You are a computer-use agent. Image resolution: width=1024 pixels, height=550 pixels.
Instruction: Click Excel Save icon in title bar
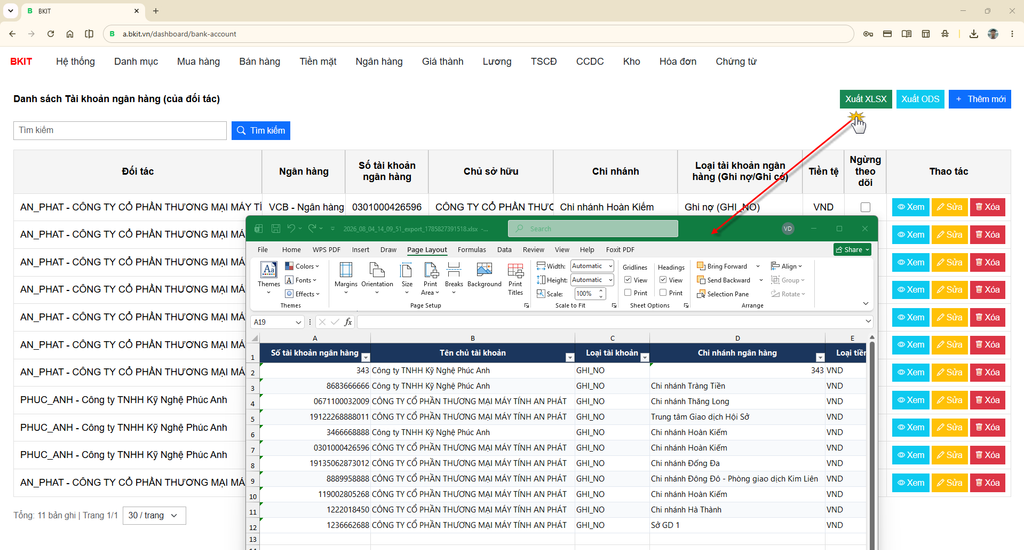tap(276, 229)
